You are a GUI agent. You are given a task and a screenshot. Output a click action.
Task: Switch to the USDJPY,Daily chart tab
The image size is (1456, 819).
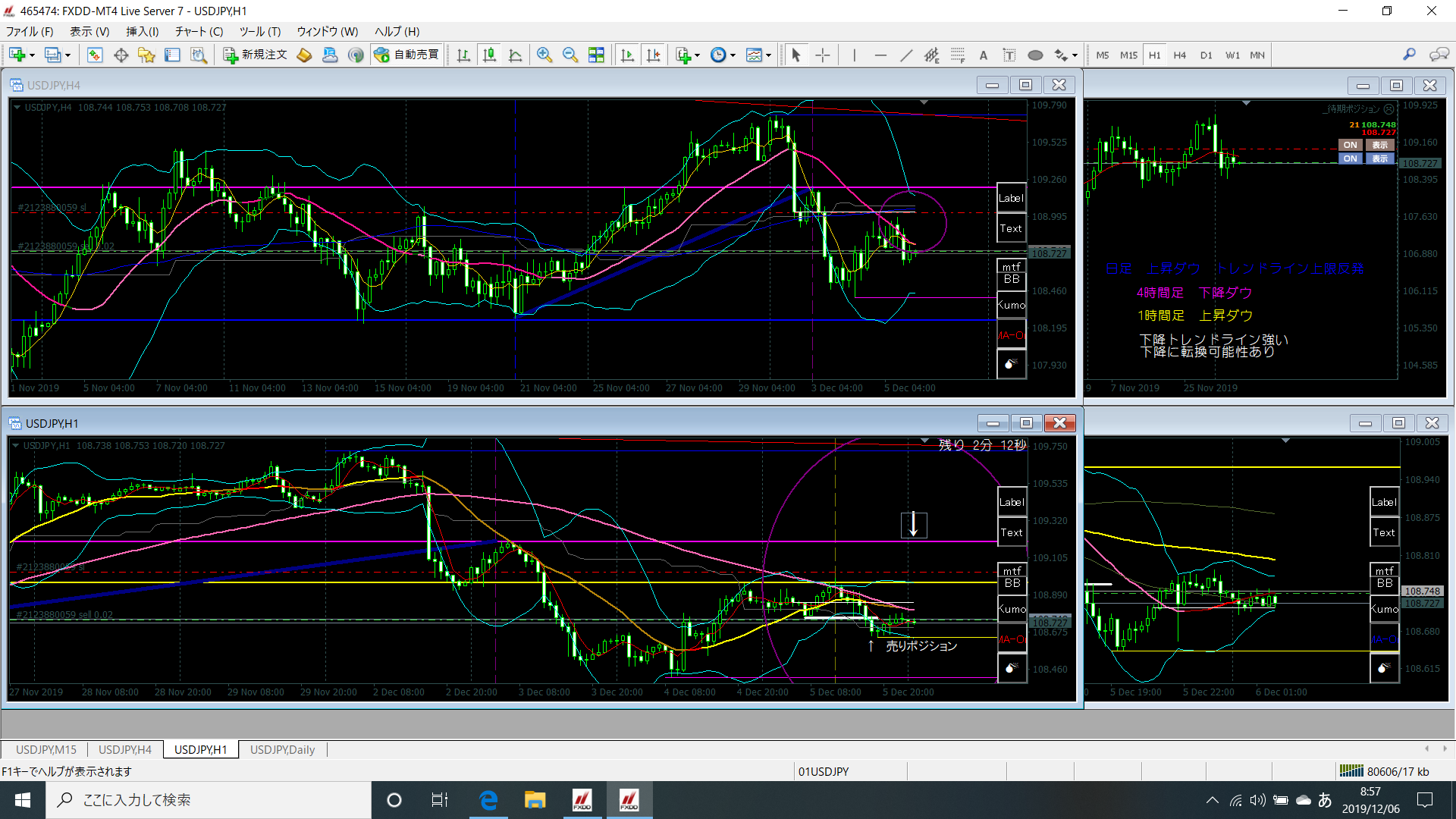click(x=282, y=749)
